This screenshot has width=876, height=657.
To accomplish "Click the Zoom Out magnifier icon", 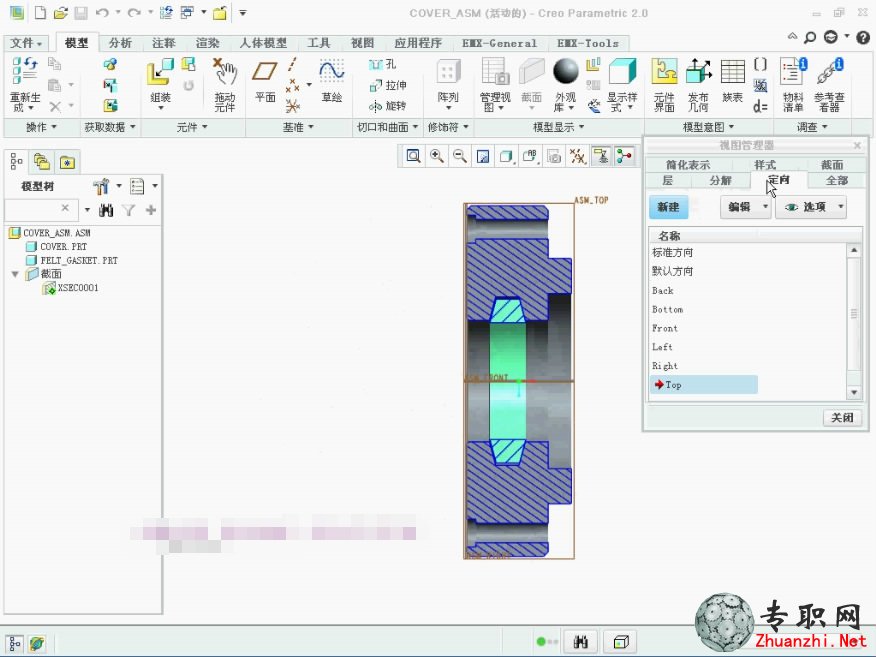I will tap(460, 156).
